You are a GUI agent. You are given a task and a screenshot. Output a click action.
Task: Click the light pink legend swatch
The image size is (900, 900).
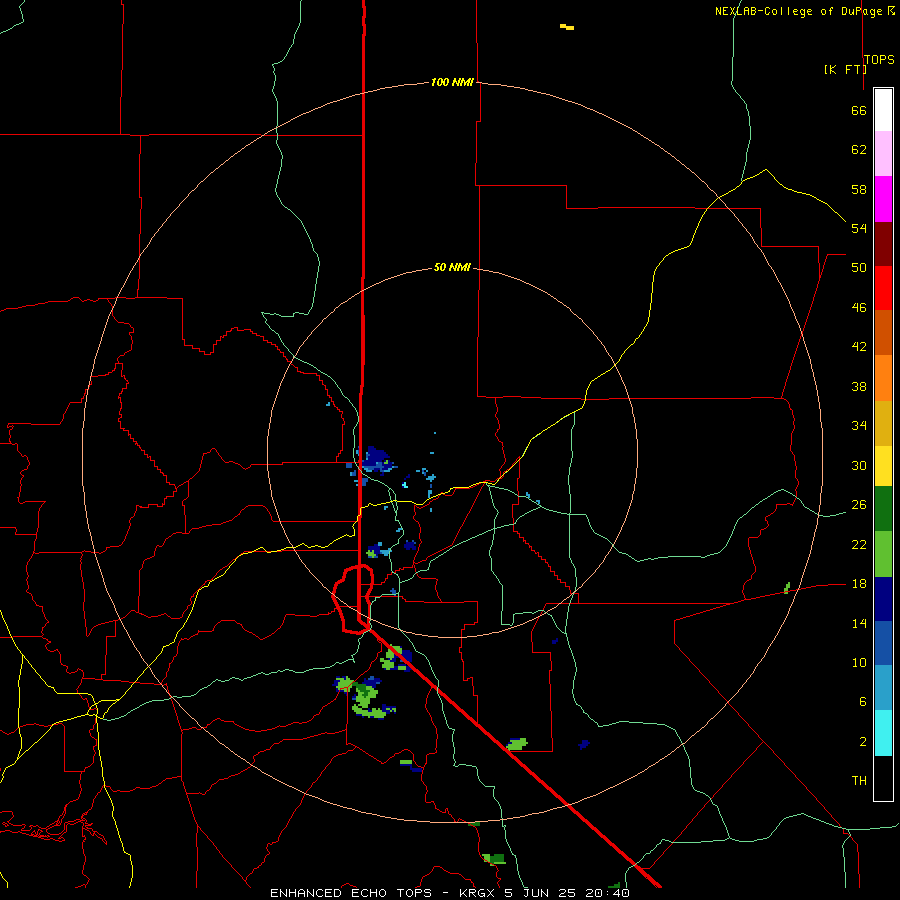pyautogui.click(x=883, y=153)
